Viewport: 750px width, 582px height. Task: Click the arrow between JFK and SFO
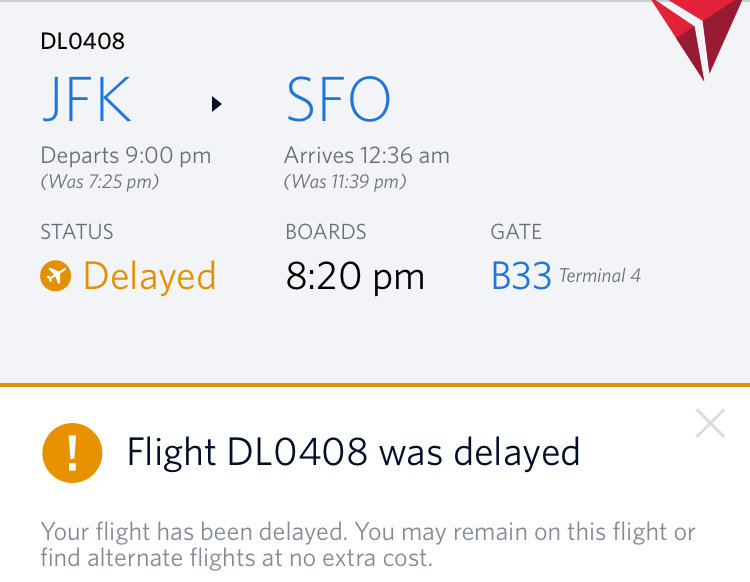pos(216,103)
